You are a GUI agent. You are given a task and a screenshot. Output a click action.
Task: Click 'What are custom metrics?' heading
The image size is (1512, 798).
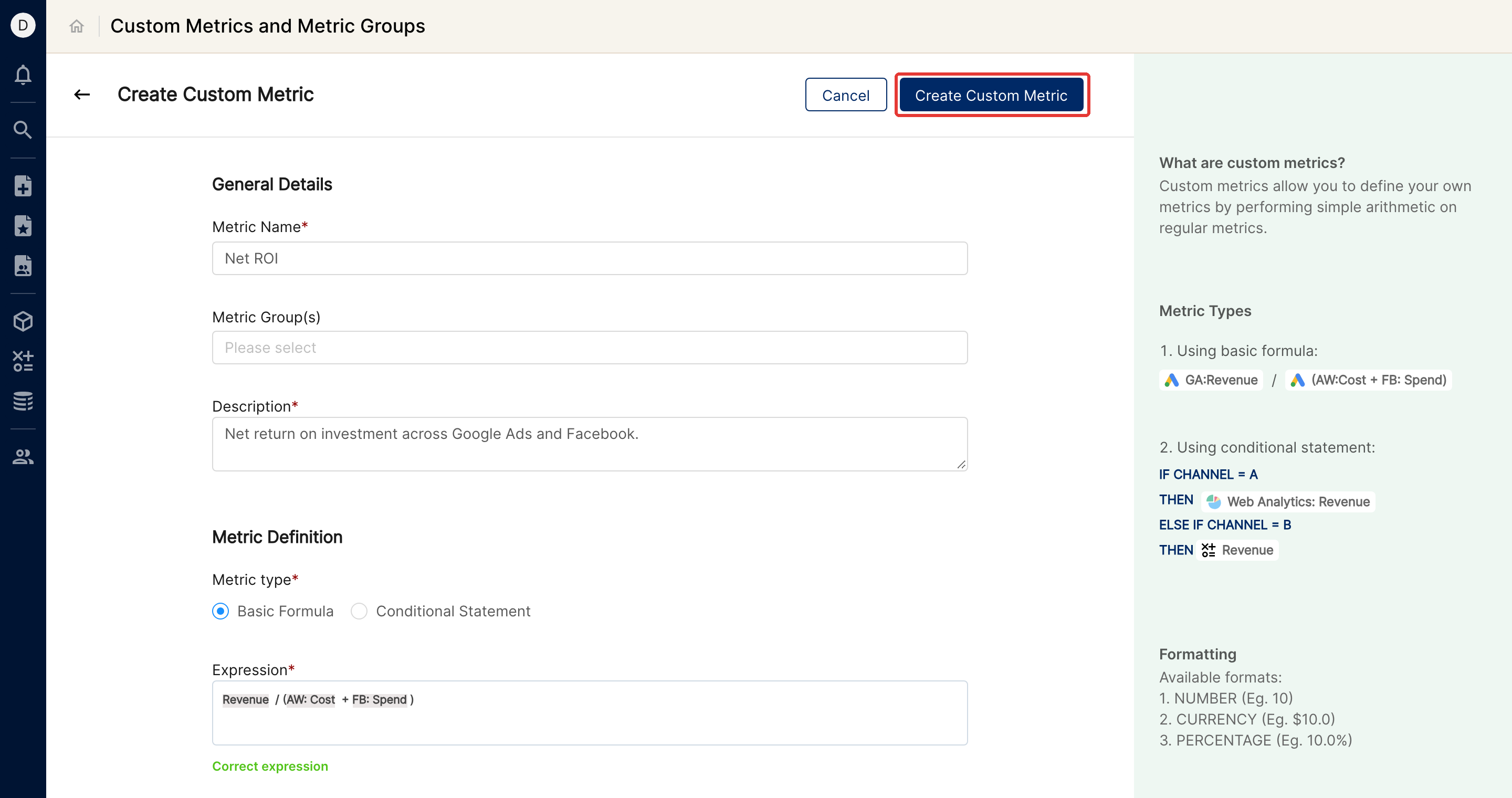coord(1252,163)
